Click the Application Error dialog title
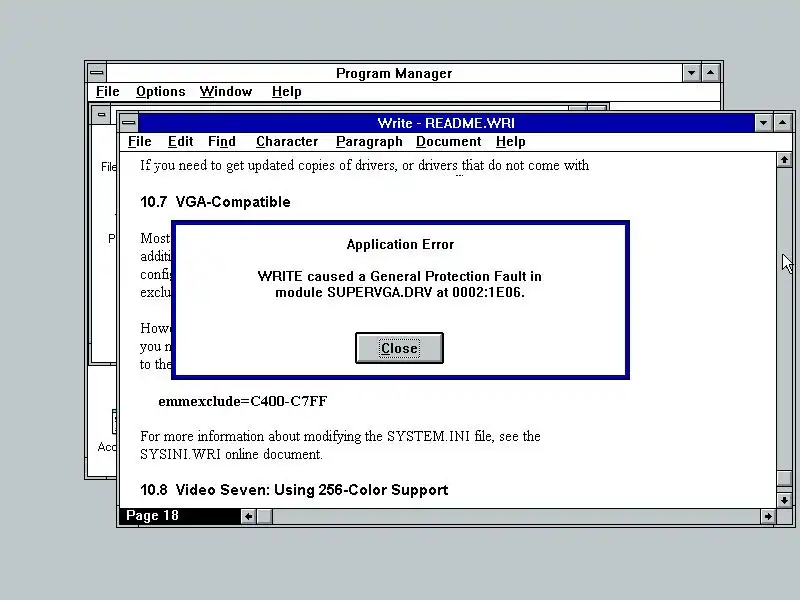Image resolution: width=800 pixels, height=600 pixels. pos(401,244)
